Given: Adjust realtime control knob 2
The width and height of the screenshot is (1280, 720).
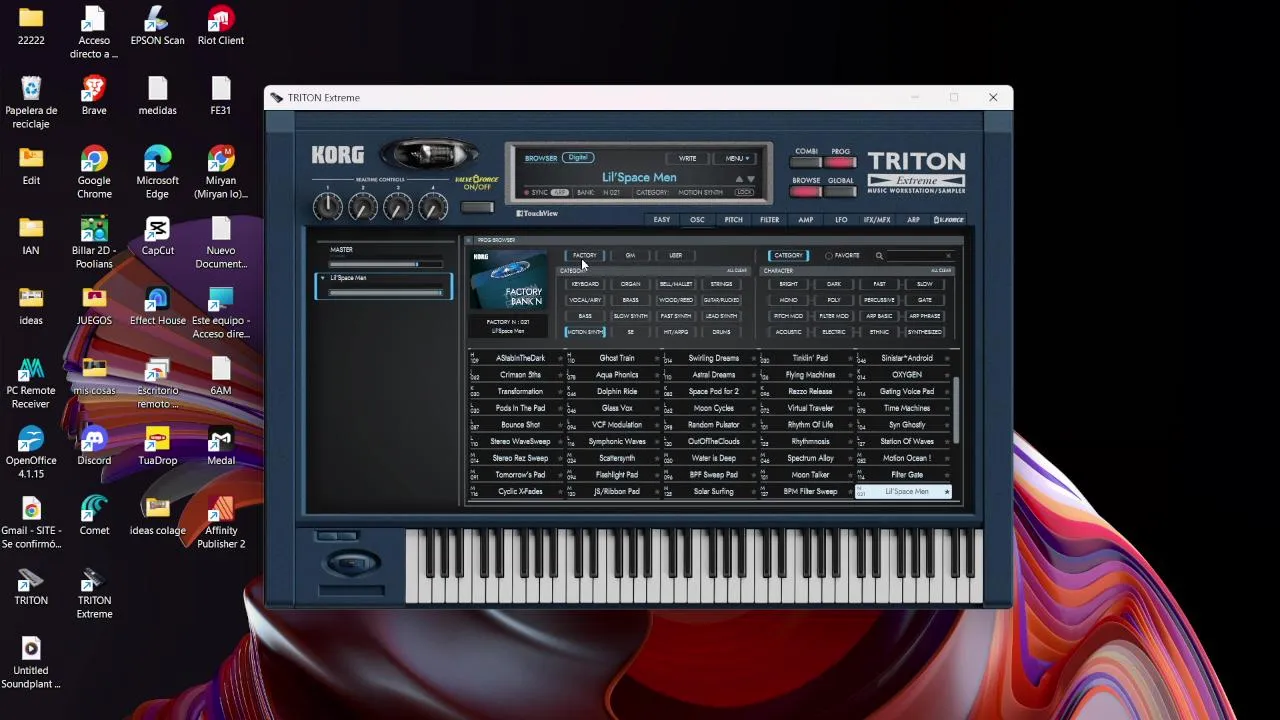Looking at the screenshot, I should 363,207.
